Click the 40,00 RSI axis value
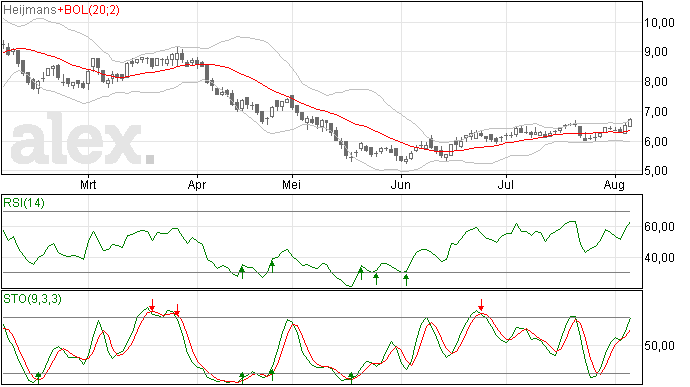 (x=659, y=258)
